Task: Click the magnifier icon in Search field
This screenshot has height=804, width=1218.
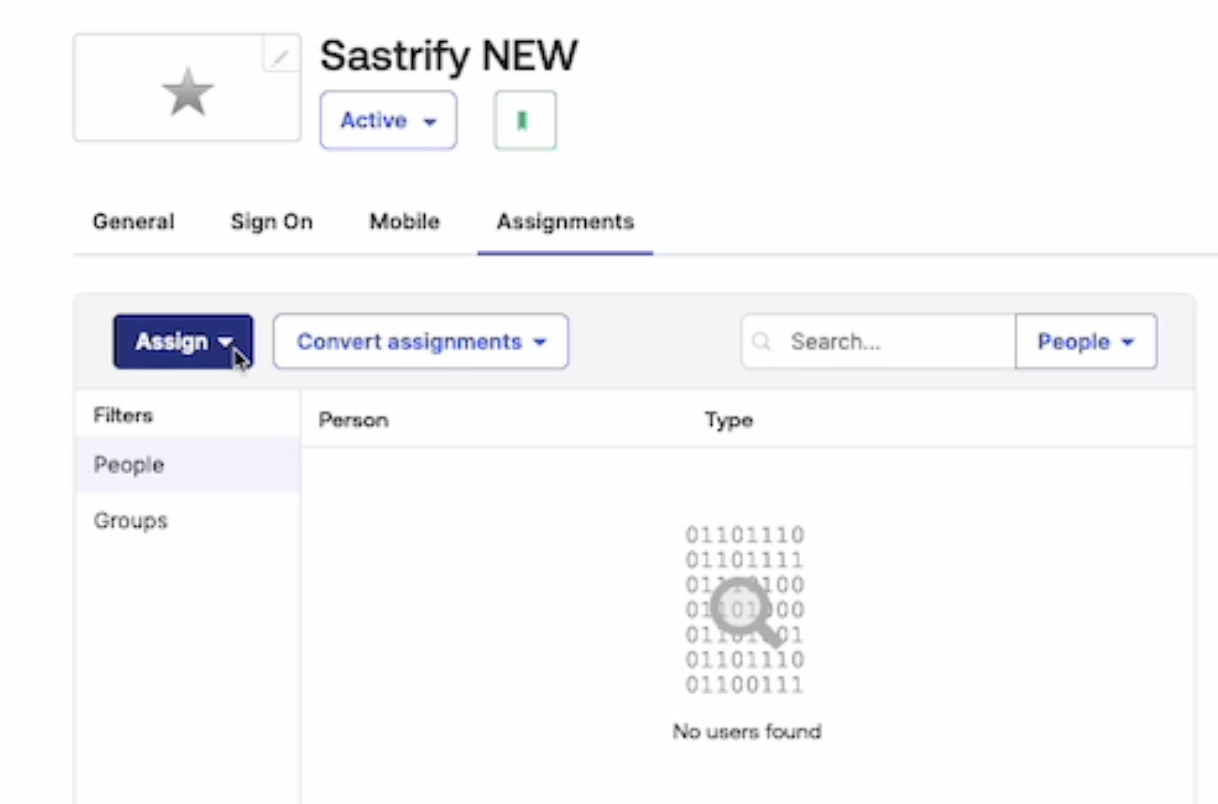Action: click(x=762, y=342)
